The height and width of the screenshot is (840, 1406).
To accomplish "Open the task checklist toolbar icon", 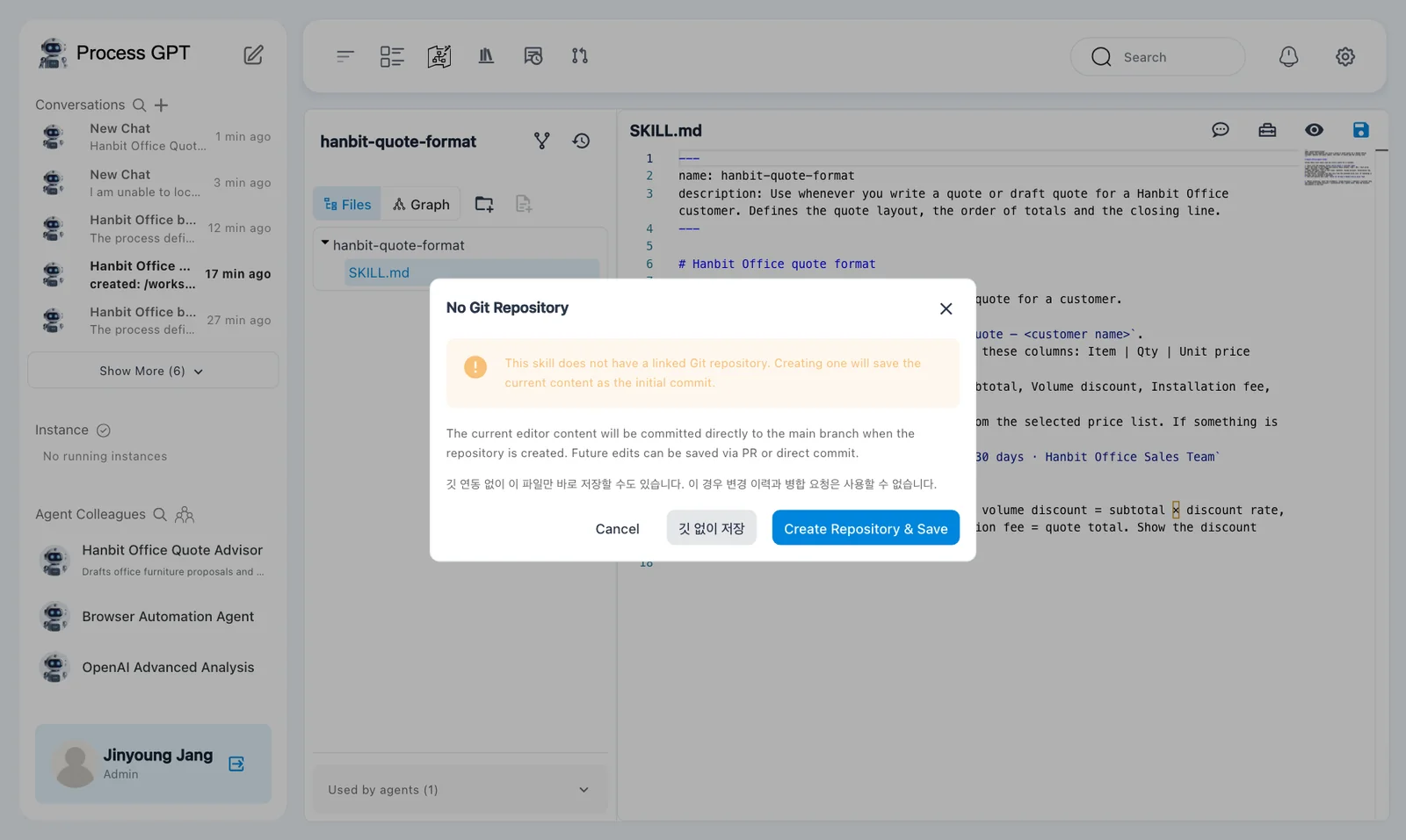I will point(392,56).
